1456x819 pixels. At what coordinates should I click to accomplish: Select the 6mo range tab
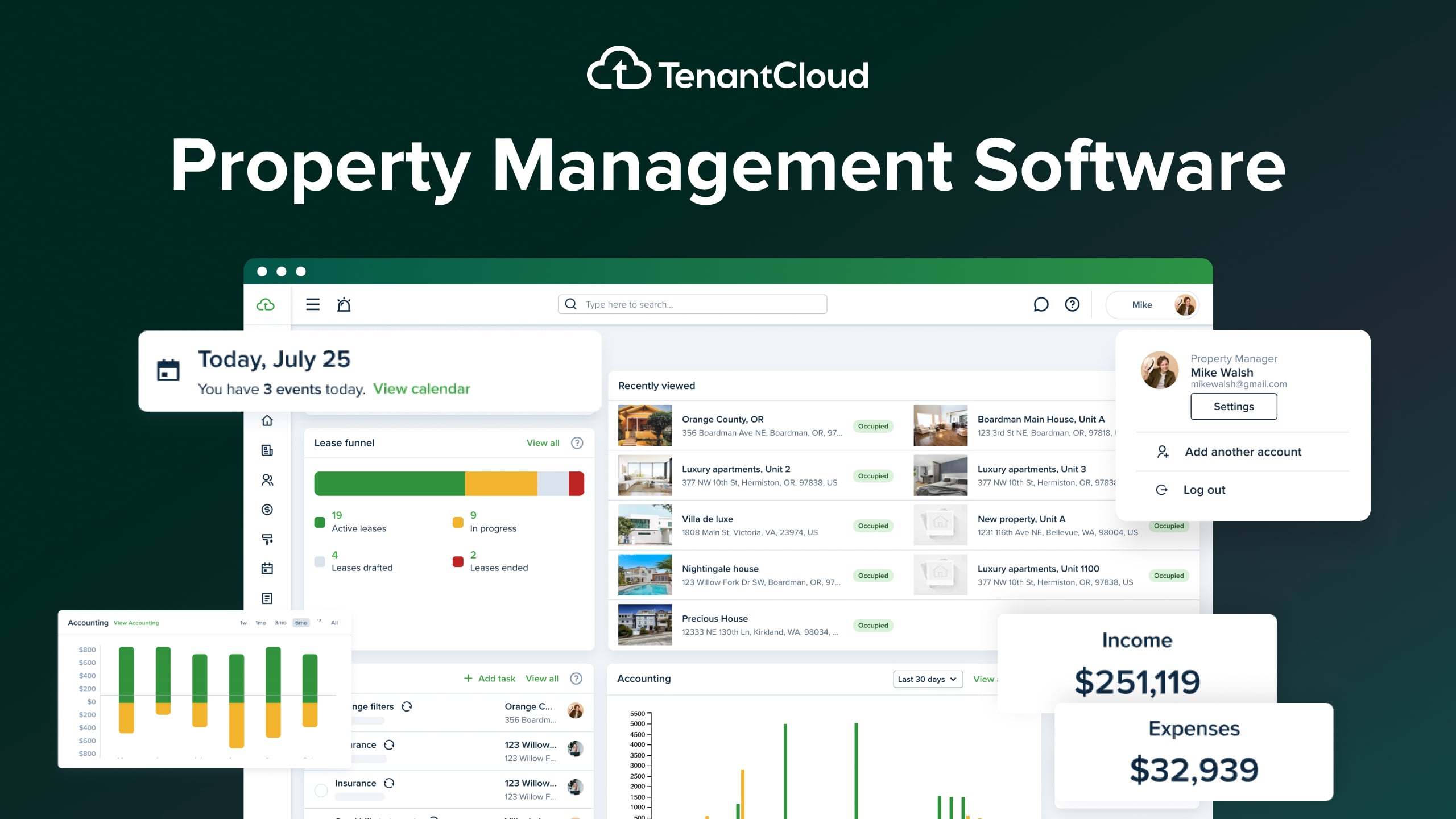coord(301,623)
